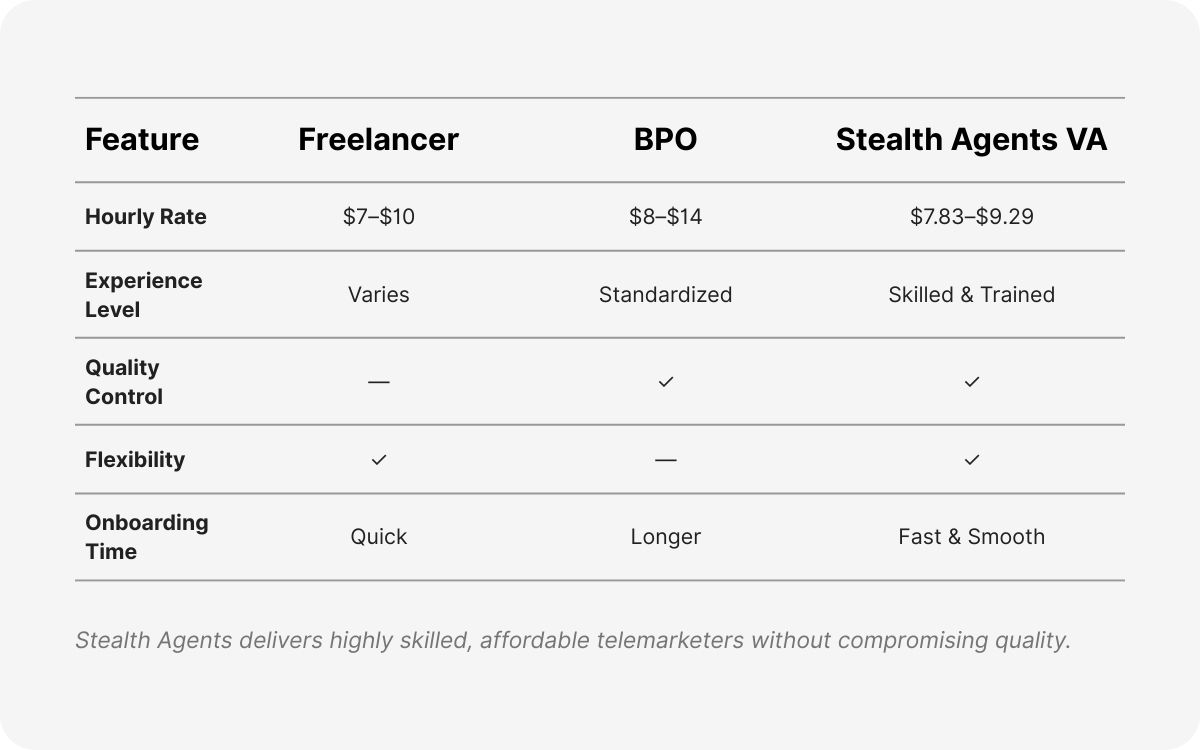Click the BPO Quality Control checkmark
Viewport: 1200px width, 750px height.
tap(666, 382)
